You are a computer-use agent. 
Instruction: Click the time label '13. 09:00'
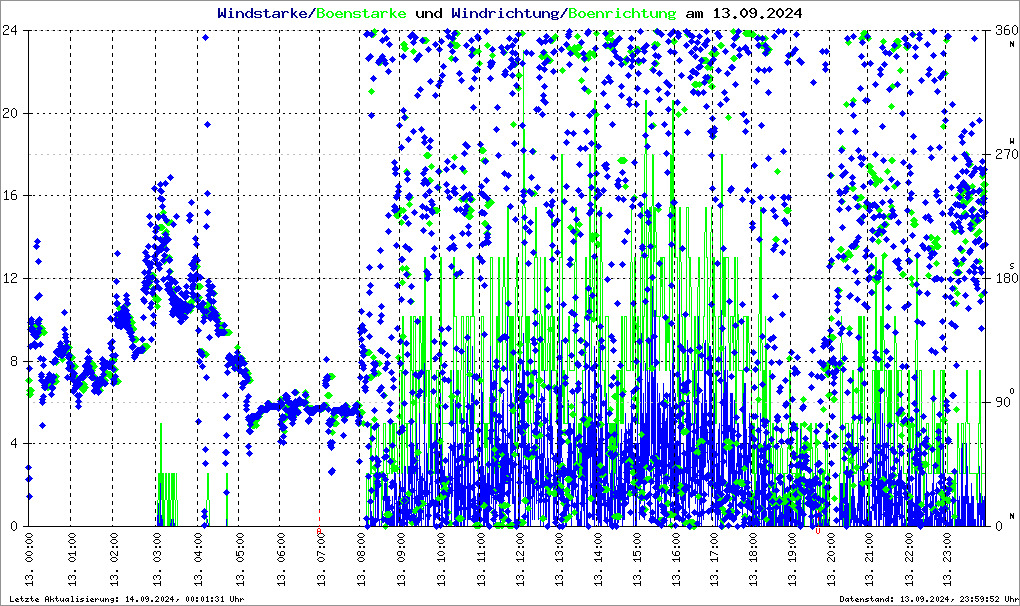coord(401,560)
